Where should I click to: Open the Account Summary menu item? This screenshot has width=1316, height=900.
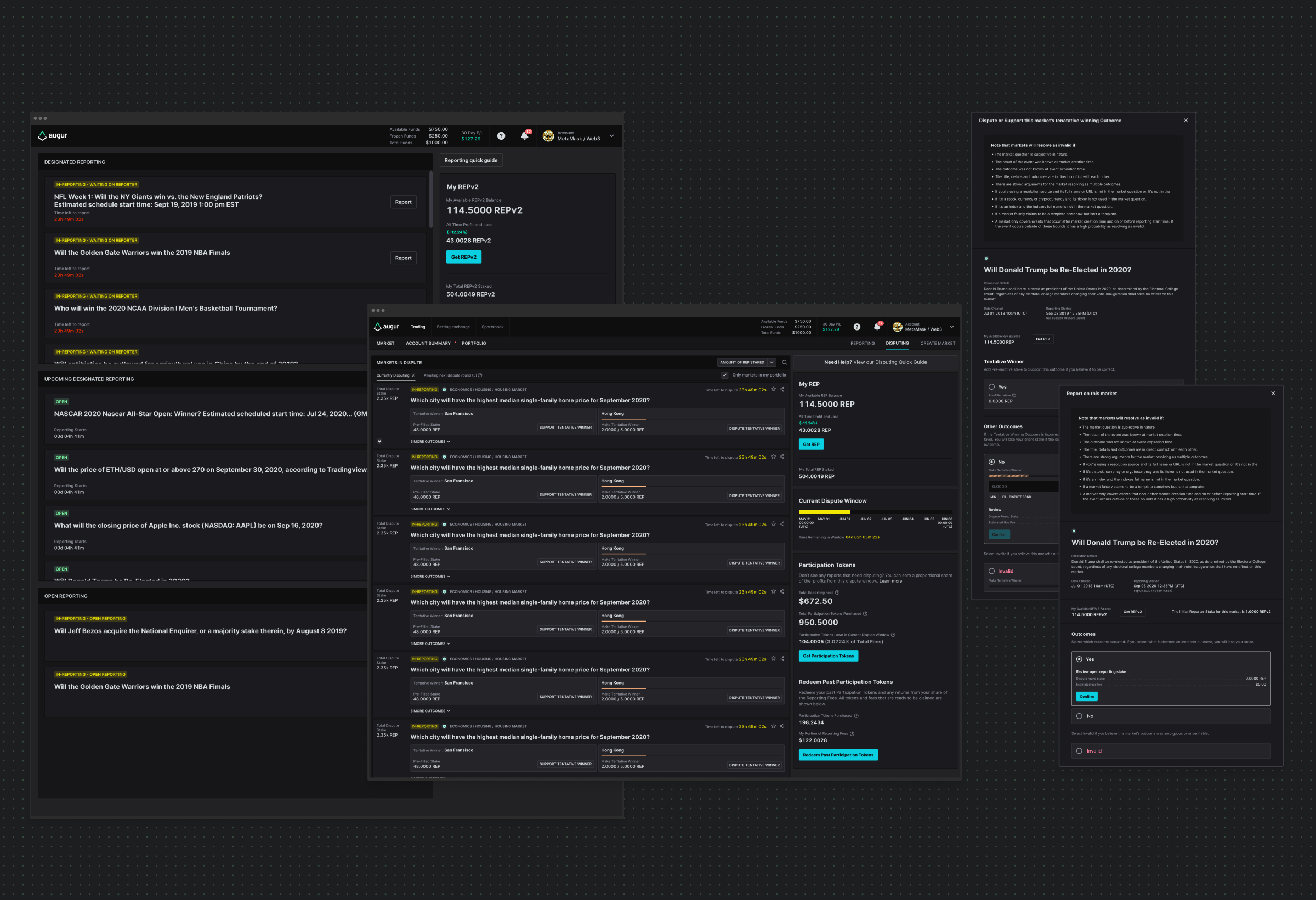(x=428, y=344)
